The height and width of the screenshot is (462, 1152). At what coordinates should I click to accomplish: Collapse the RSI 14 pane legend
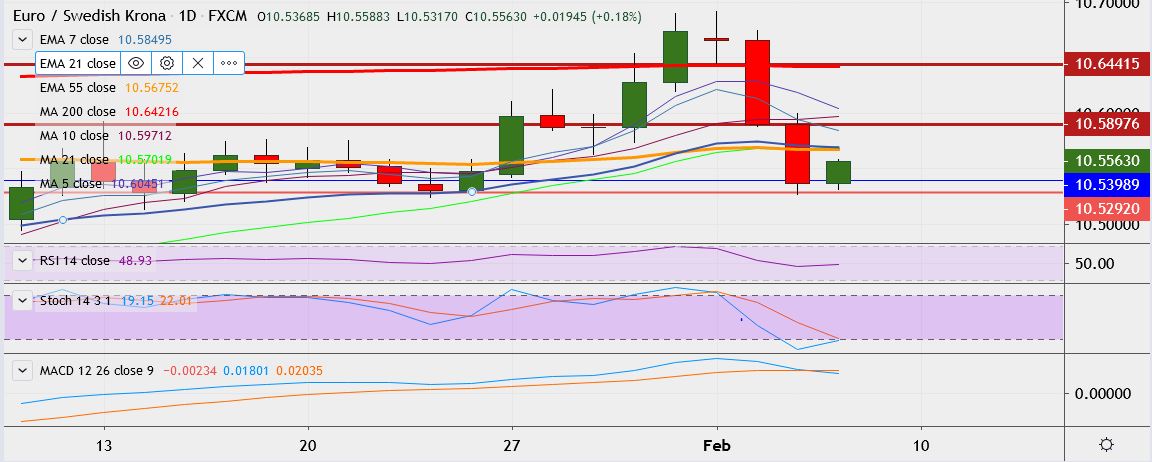coord(23,260)
